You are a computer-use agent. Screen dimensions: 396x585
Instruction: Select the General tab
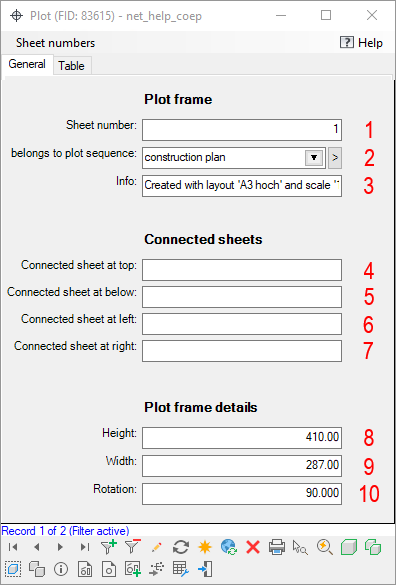pos(27,64)
